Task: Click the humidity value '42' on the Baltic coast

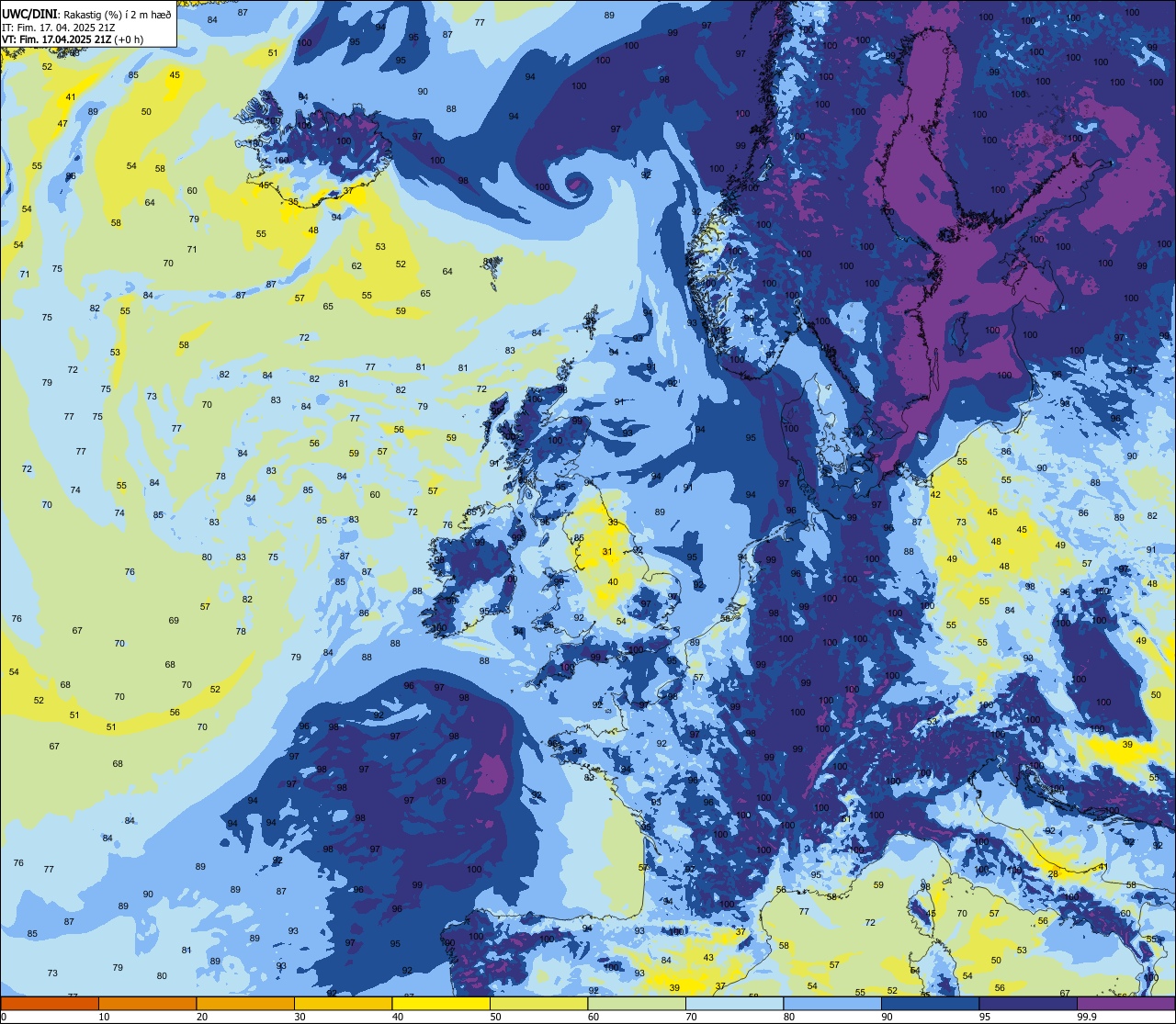Action: 935,494
